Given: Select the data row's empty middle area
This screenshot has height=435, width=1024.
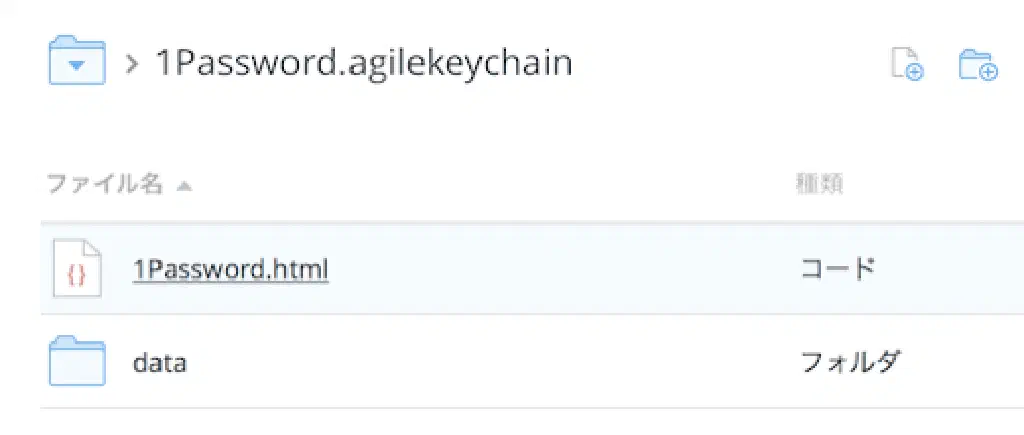Looking at the screenshot, I should 500,362.
